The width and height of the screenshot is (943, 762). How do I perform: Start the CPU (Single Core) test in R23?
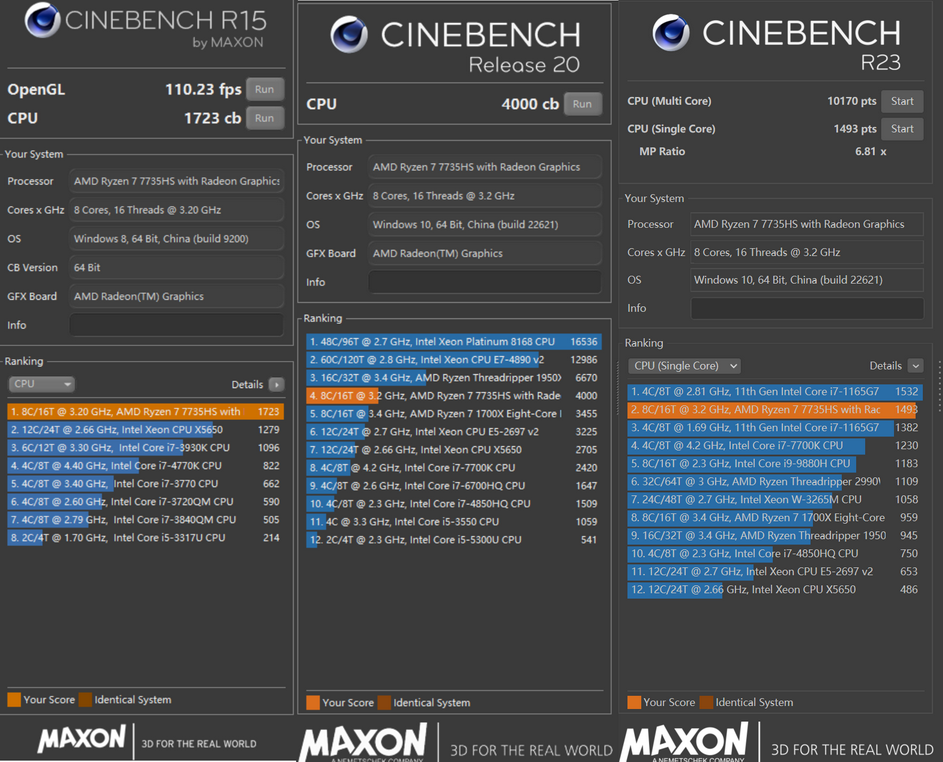point(902,129)
